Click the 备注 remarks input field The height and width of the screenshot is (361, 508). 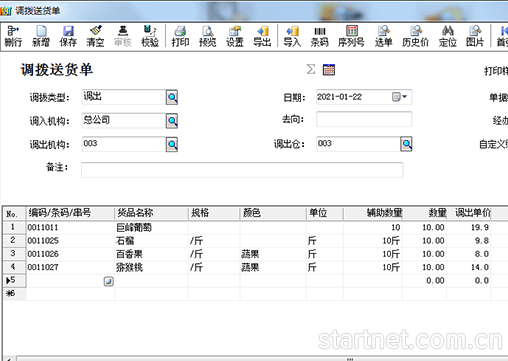(x=242, y=170)
